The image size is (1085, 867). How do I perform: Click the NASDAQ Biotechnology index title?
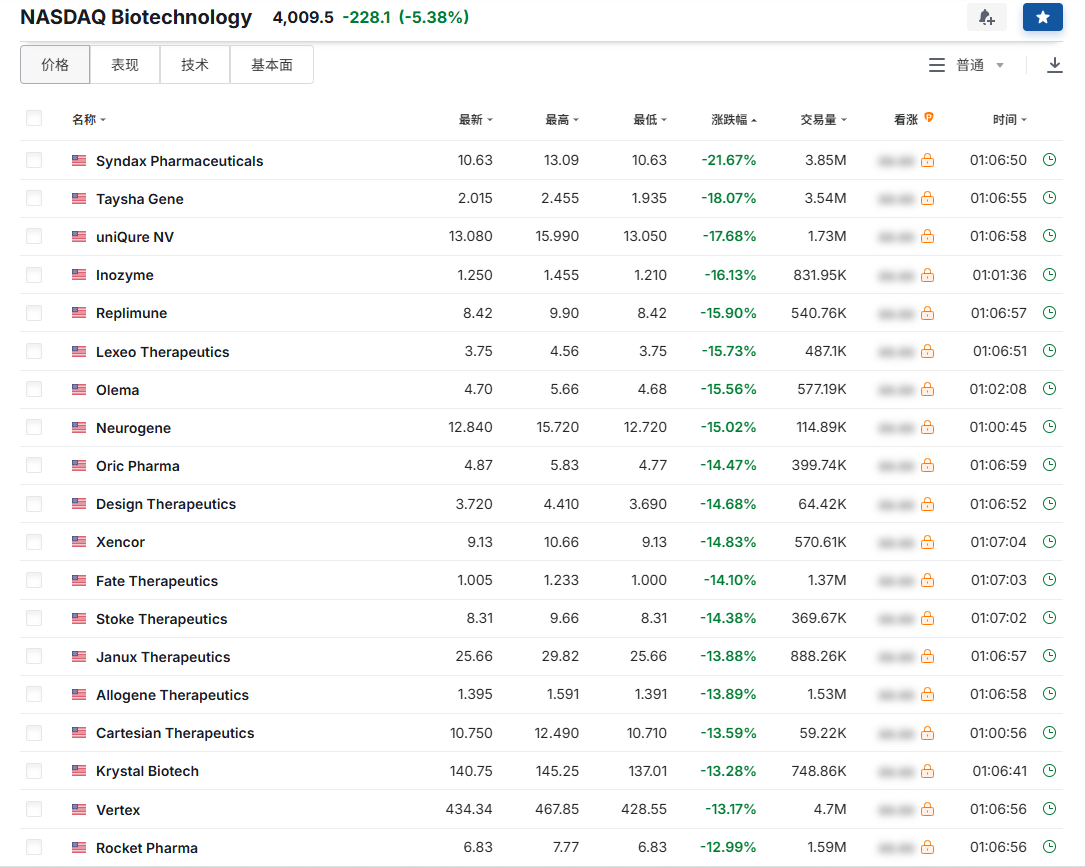pos(136,17)
